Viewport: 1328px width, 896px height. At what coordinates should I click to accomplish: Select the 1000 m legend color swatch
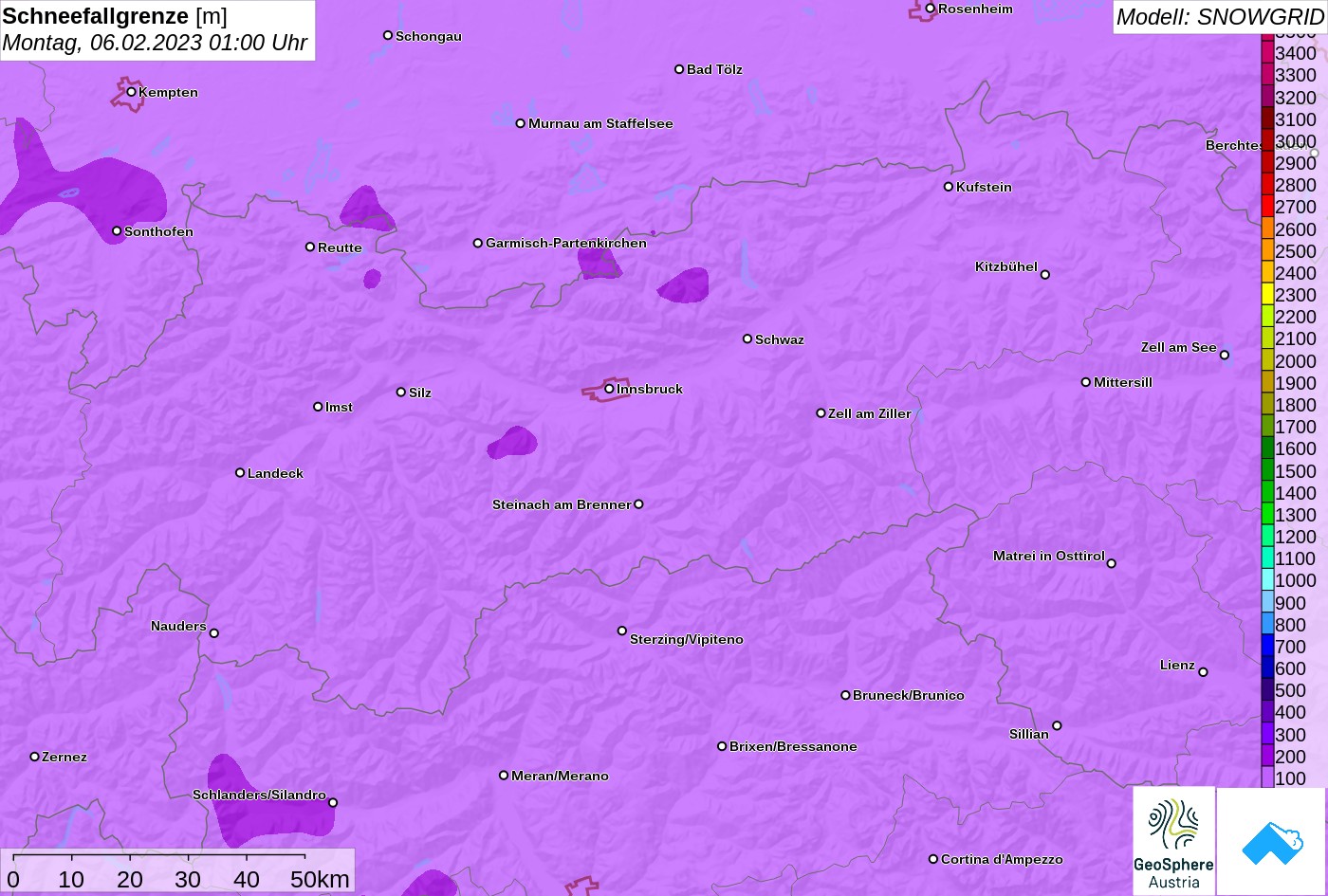click(1267, 580)
